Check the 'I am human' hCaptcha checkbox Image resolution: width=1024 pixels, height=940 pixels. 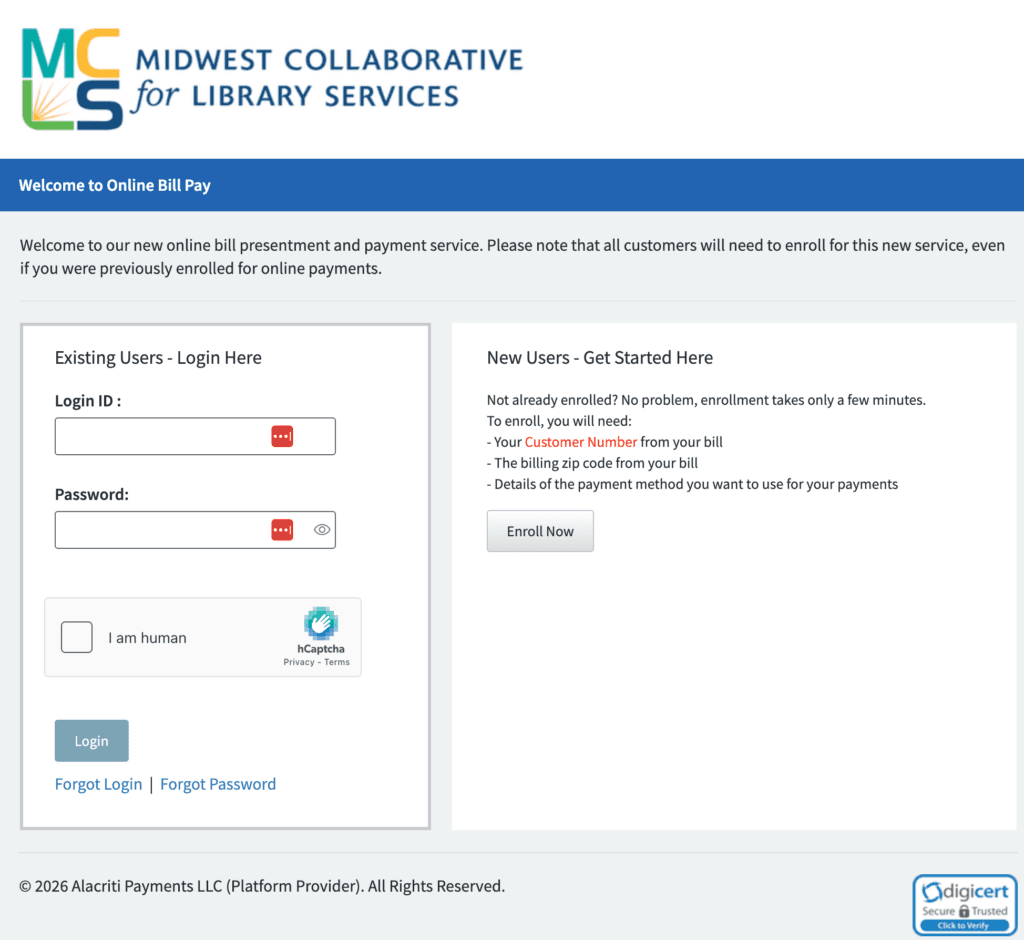pos(76,637)
